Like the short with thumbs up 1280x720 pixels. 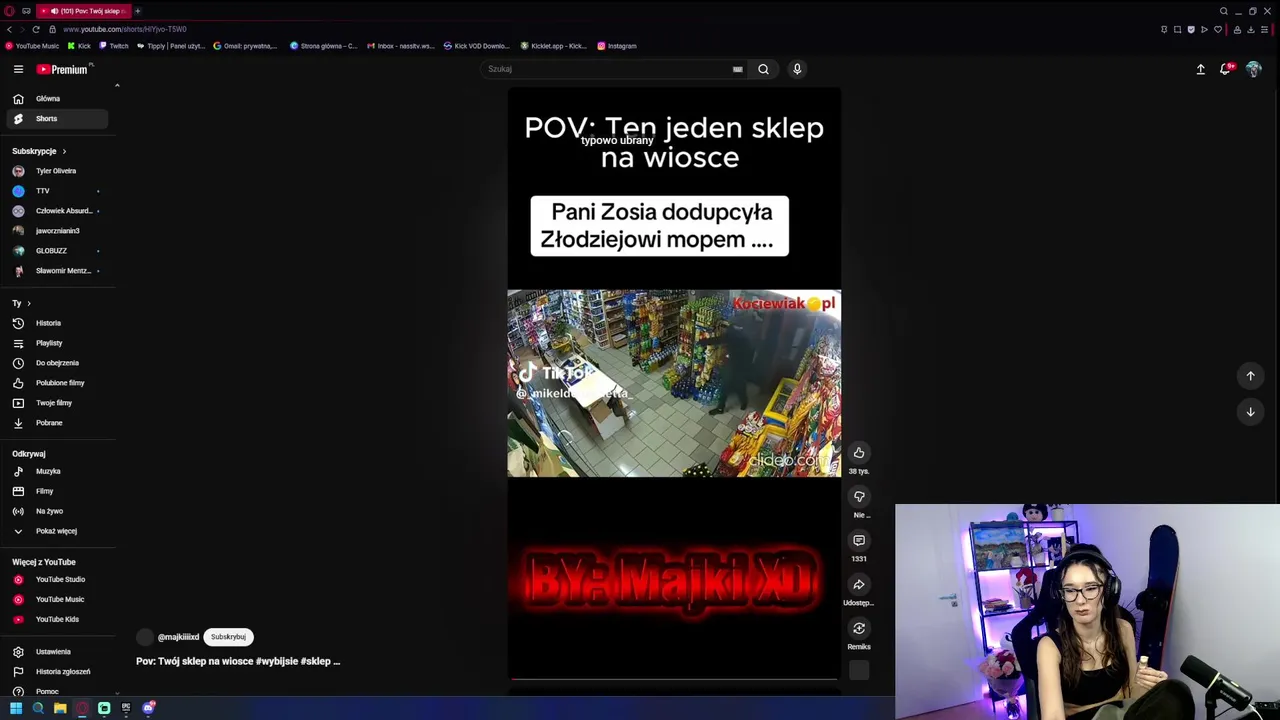(859, 453)
